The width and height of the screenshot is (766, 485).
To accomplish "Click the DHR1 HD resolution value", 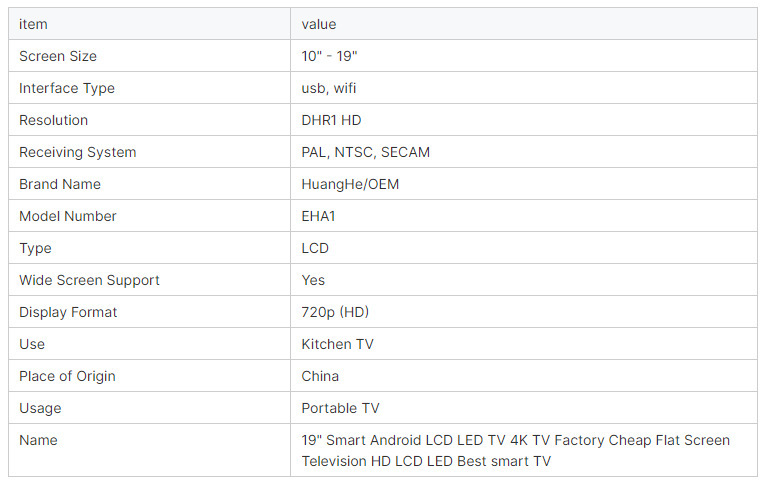I will click(331, 120).
